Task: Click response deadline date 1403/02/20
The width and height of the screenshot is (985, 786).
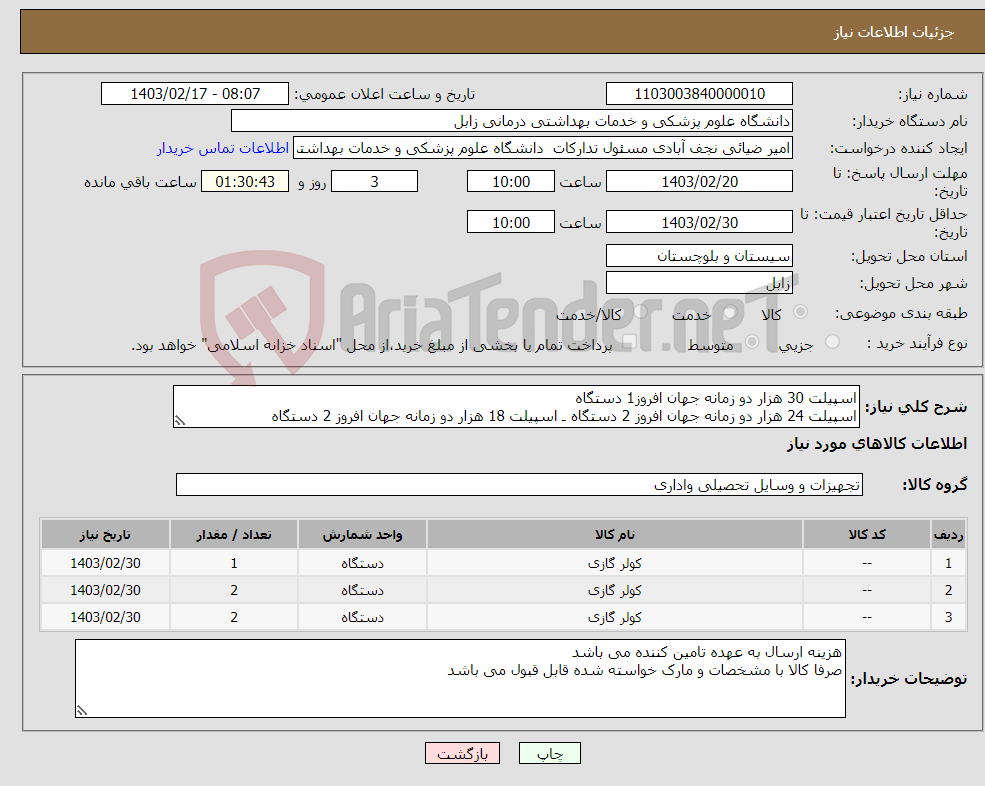Action: [x=699, y=182]
